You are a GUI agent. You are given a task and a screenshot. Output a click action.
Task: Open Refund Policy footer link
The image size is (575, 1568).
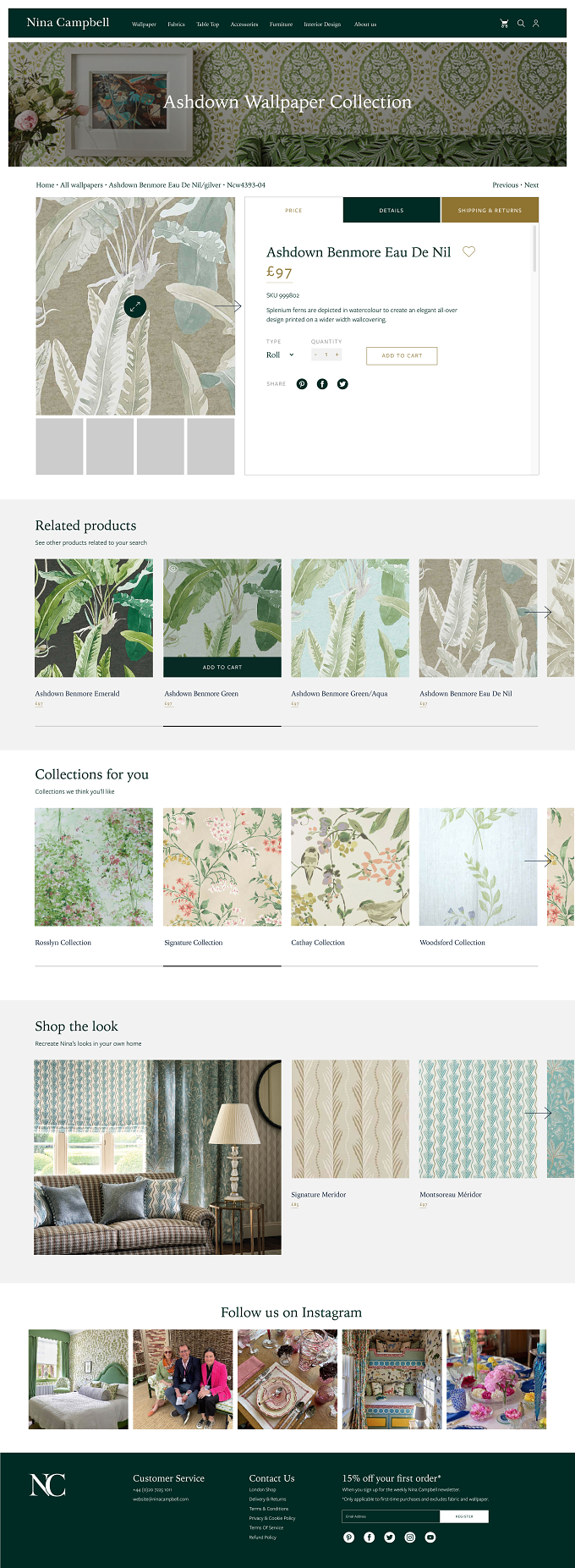pyautogui.click(x=263, y=1538)
